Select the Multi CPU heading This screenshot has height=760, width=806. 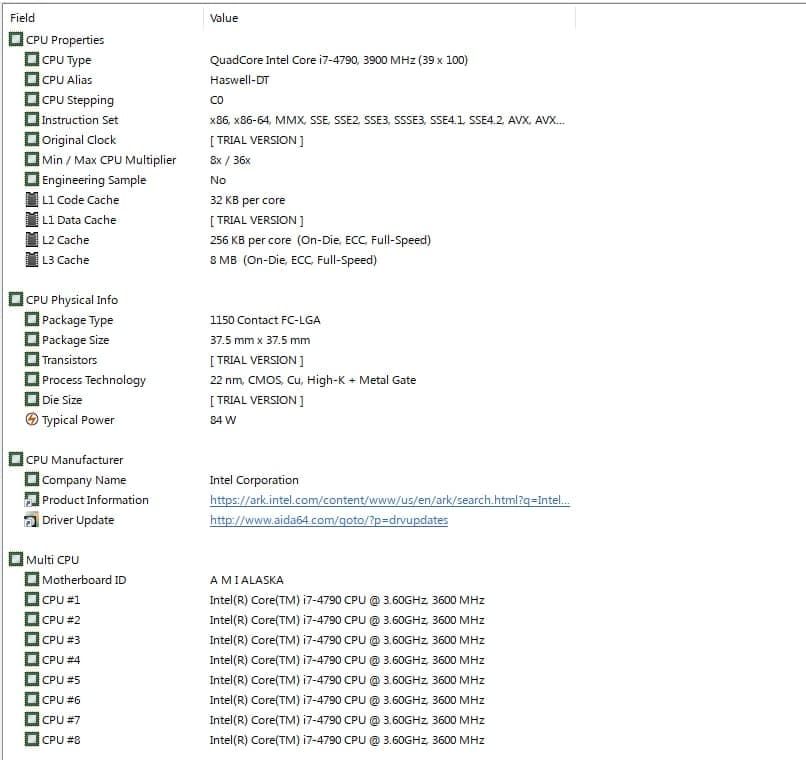point(52,560)
